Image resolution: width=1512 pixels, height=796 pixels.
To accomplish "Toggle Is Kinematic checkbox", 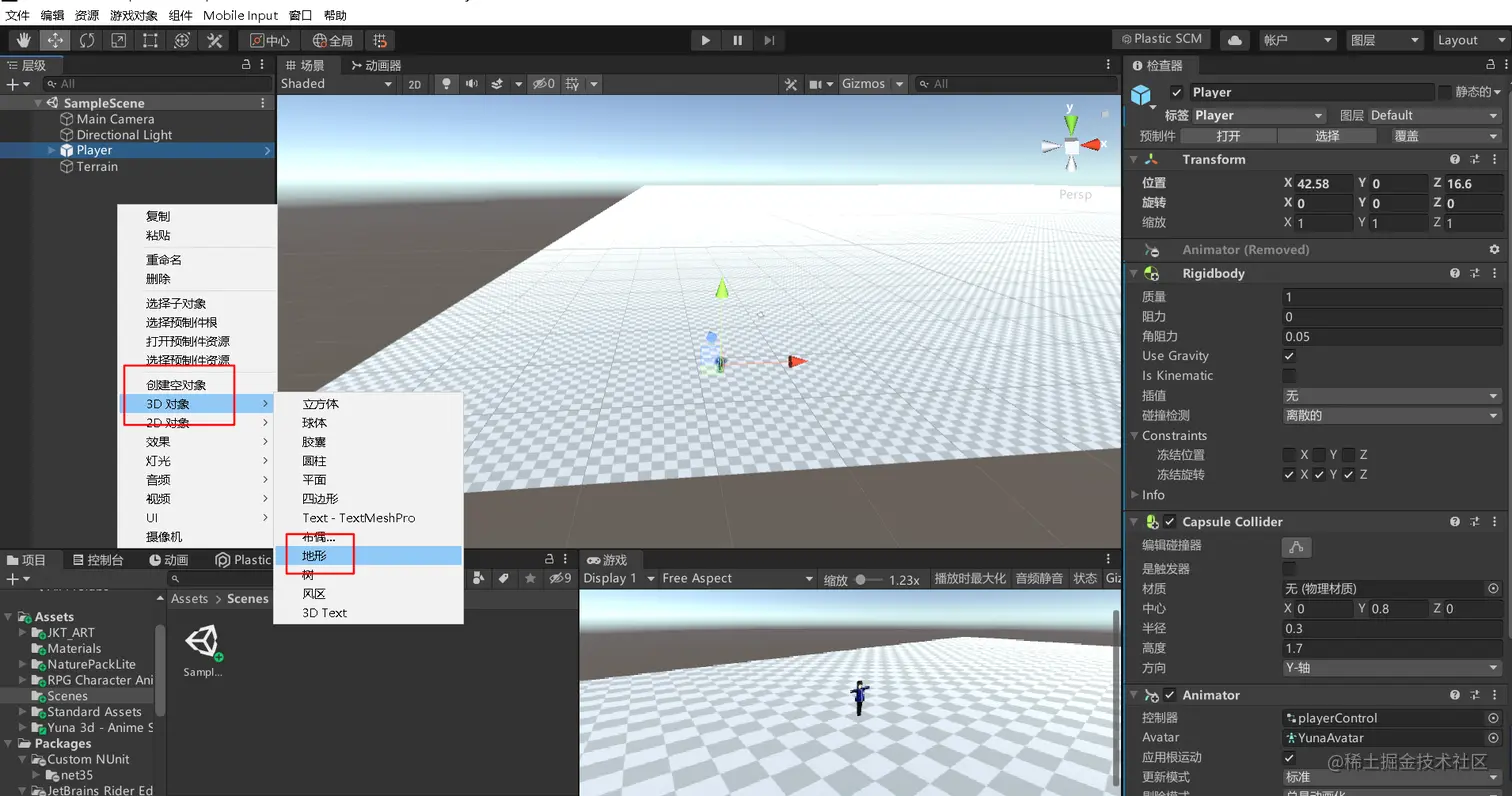I will [x=1289, y=376].
